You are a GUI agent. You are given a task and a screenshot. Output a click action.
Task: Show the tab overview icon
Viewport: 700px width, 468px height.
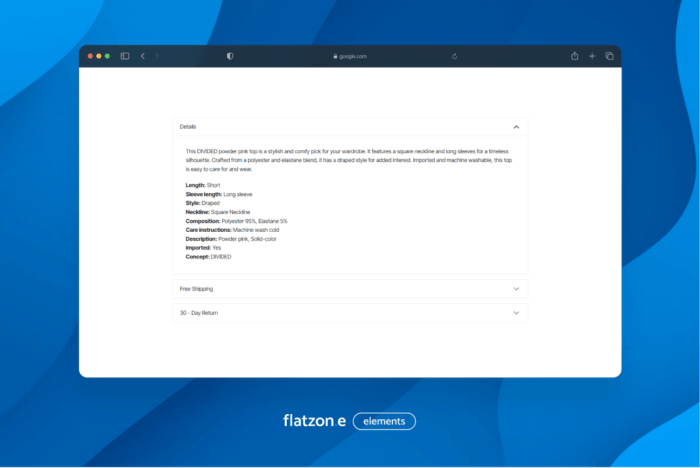coord(609,56)
